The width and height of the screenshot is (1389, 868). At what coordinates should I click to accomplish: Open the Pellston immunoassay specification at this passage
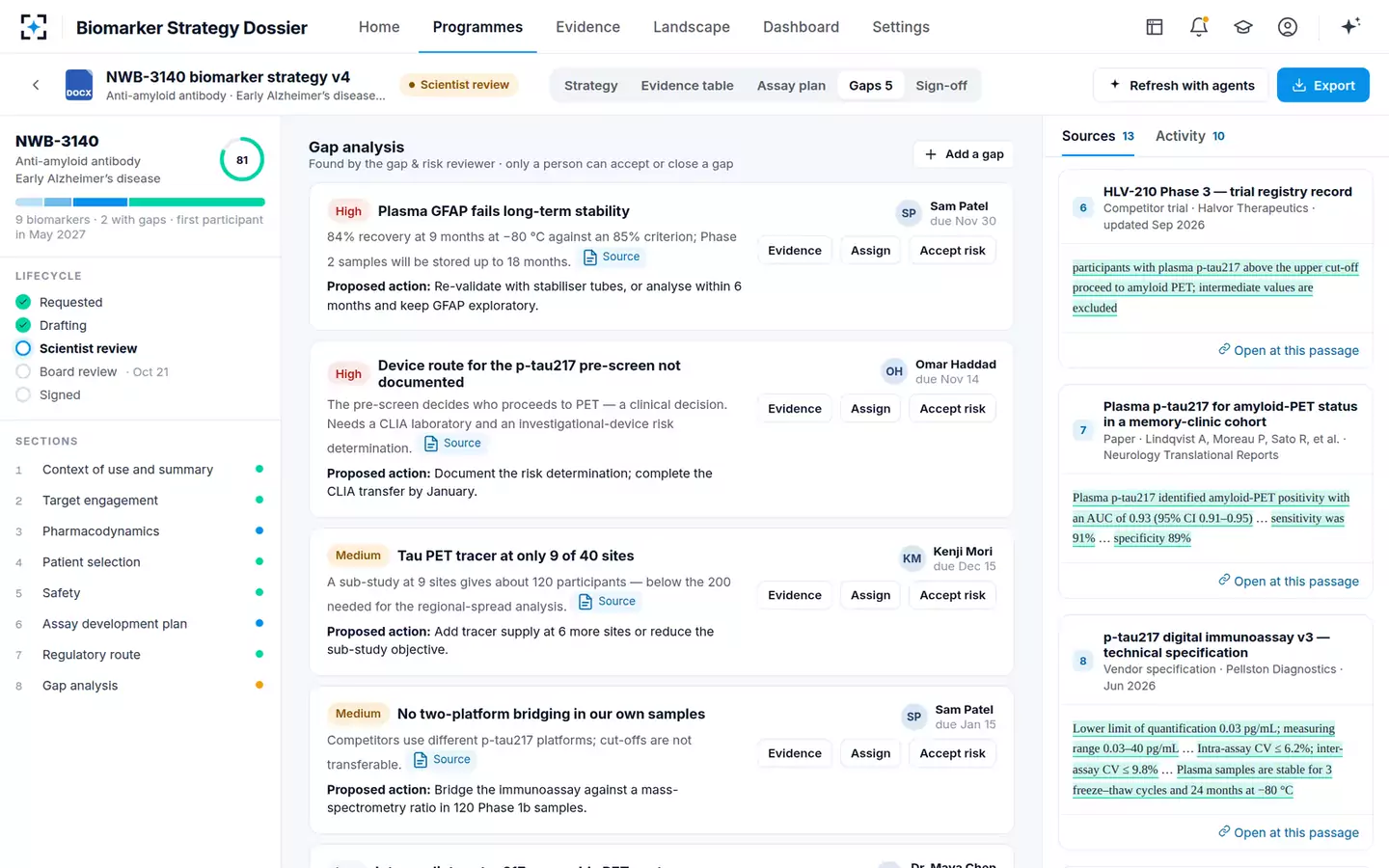click(1289, 832)
